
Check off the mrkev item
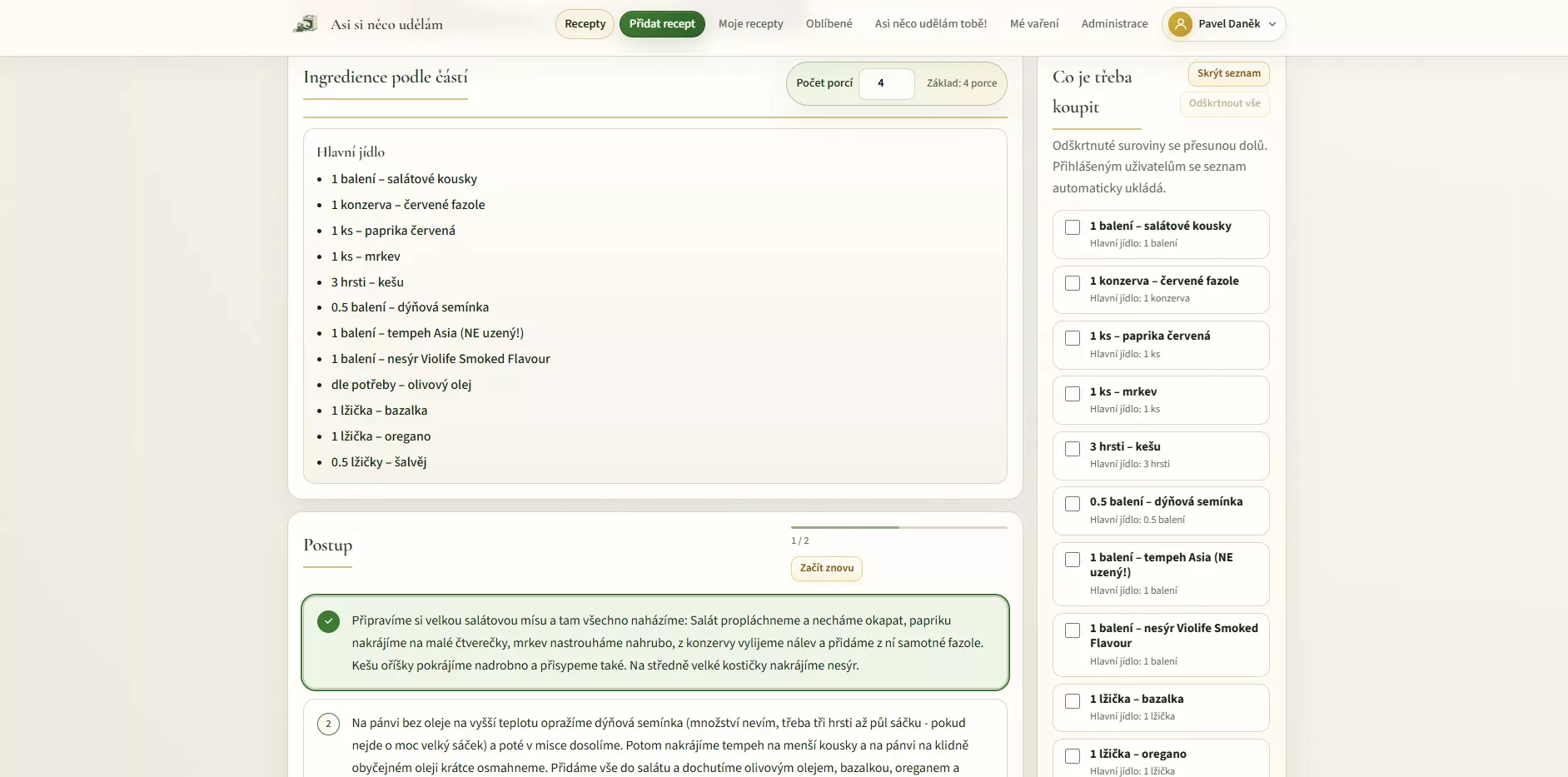[1073, 393]
